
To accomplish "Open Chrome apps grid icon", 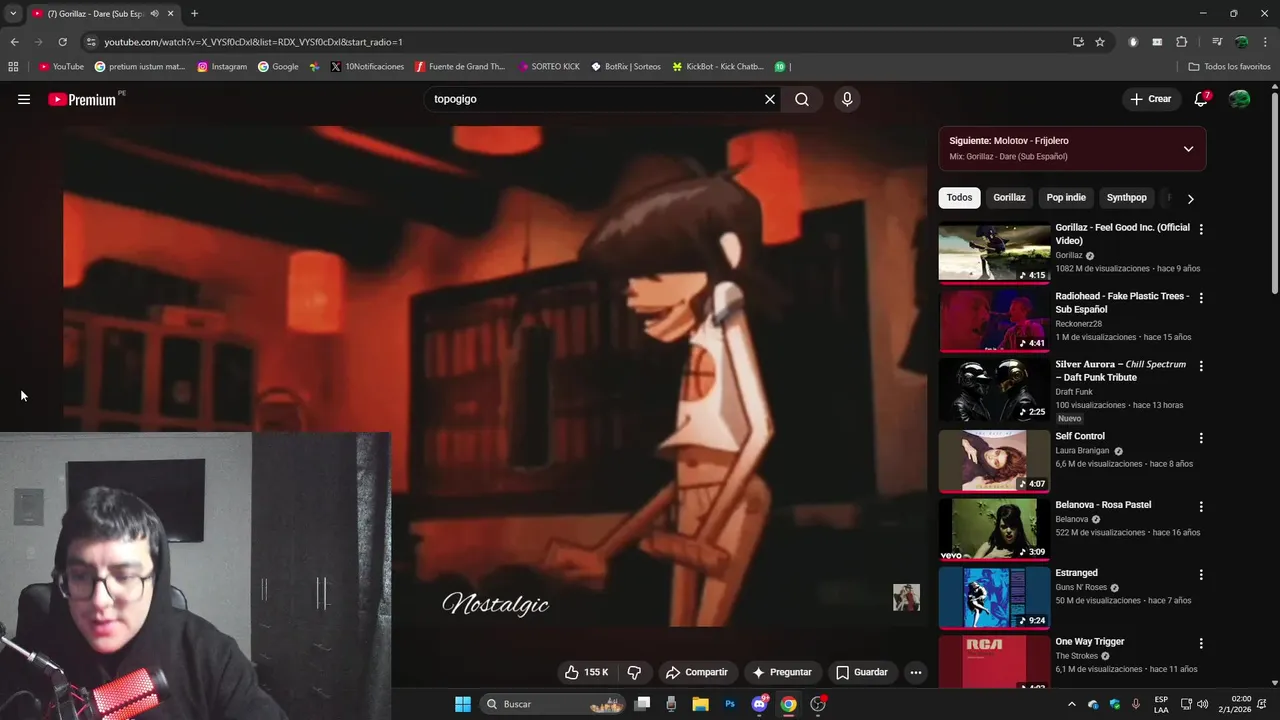I will (x=13, y=66).
